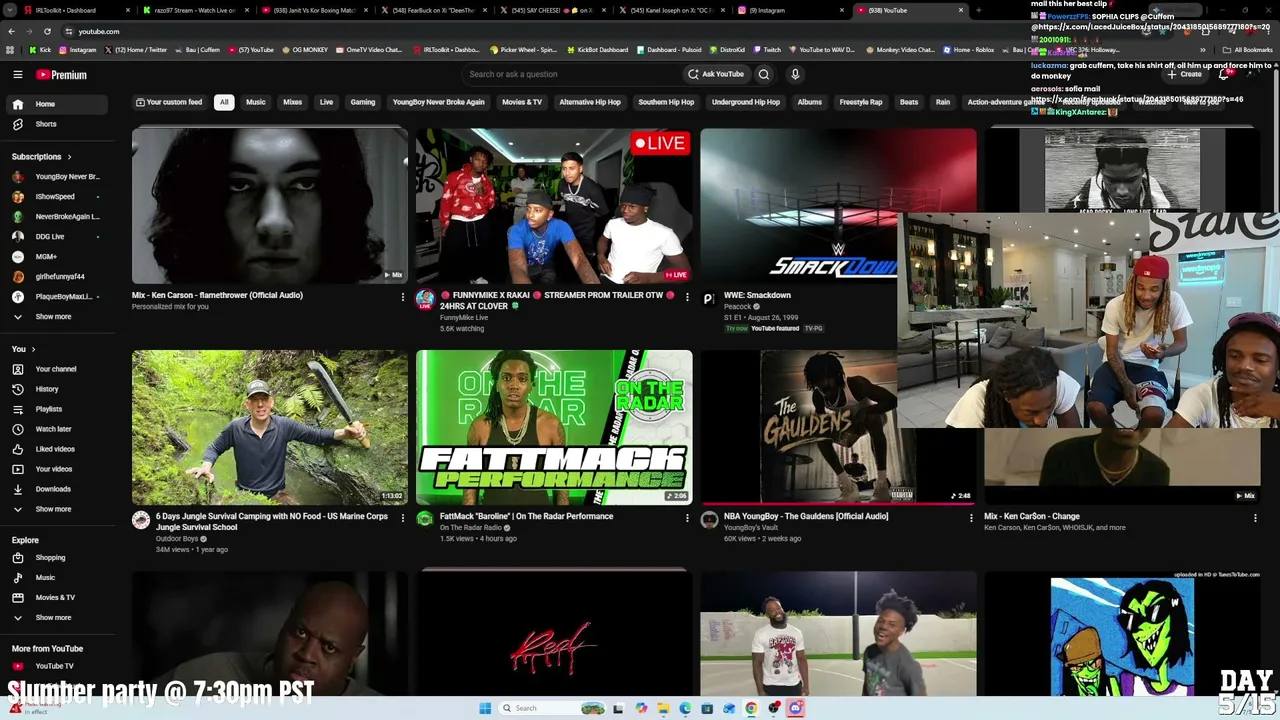Select the Music filter chip
Image resolution: width=1280 pixels, height=720 pixels.
click(x=256, y=102)
